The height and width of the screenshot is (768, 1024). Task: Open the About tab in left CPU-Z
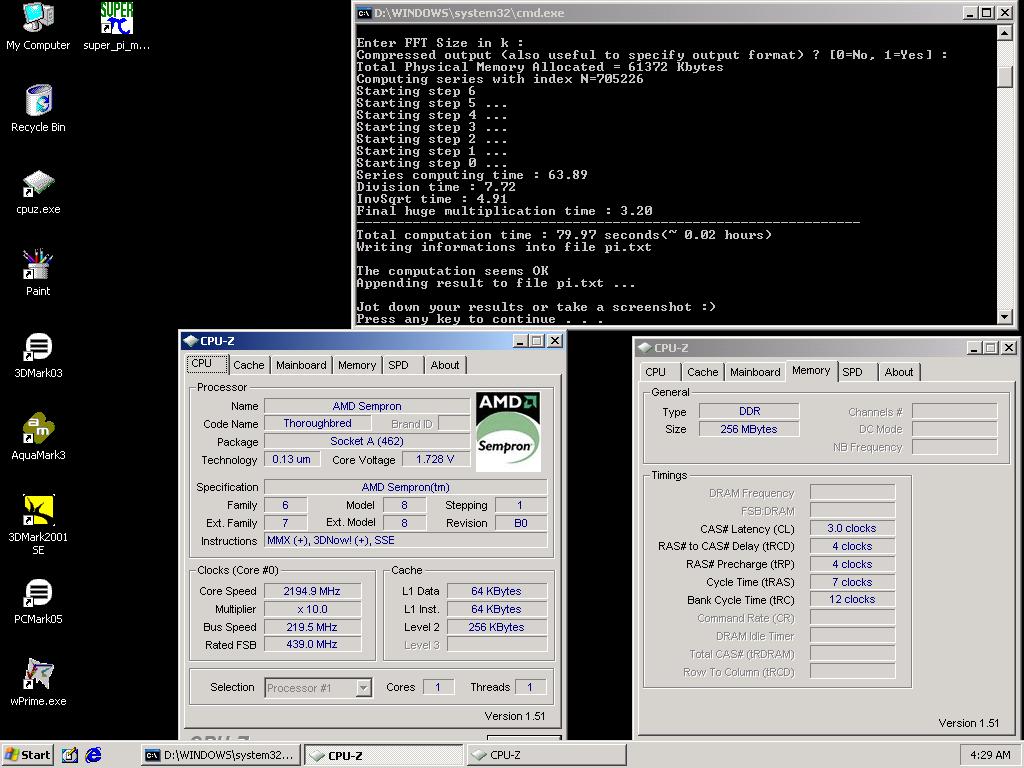coord(445,365)
